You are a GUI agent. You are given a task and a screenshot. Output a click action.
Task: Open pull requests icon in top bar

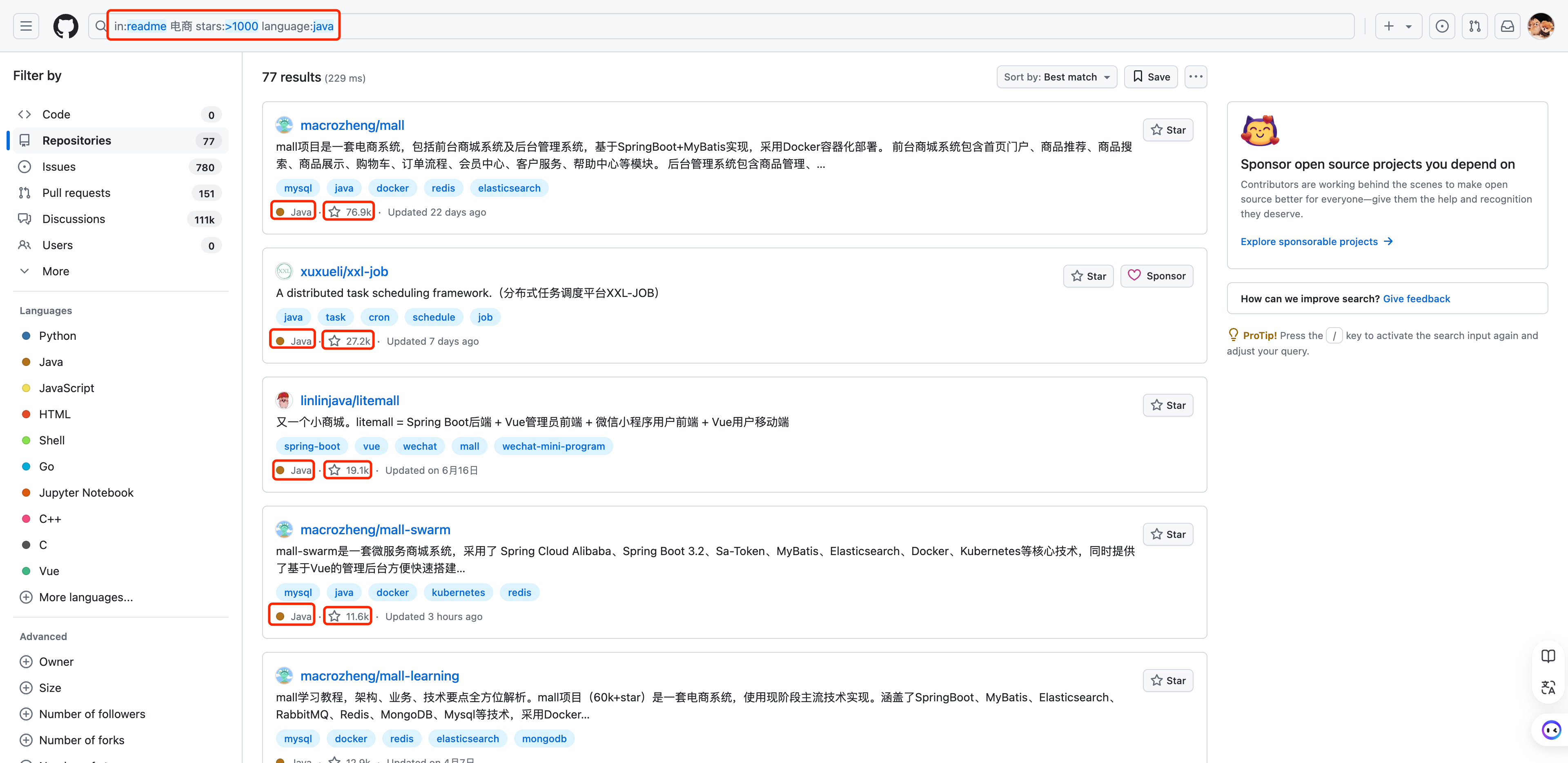[x=1475, y=26]
